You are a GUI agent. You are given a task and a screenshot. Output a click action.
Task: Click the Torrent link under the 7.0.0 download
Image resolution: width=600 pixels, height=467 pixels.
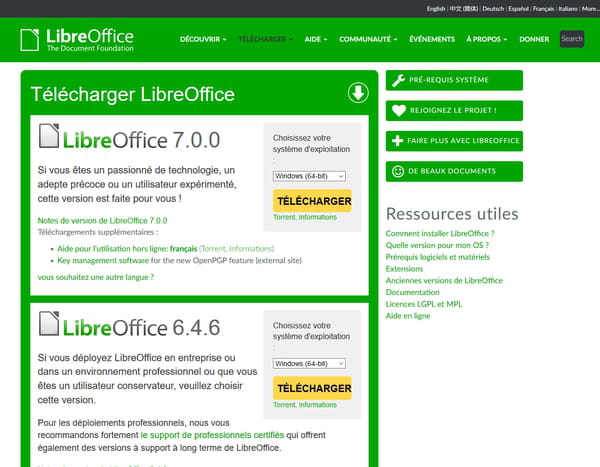(x=284, y=217)
